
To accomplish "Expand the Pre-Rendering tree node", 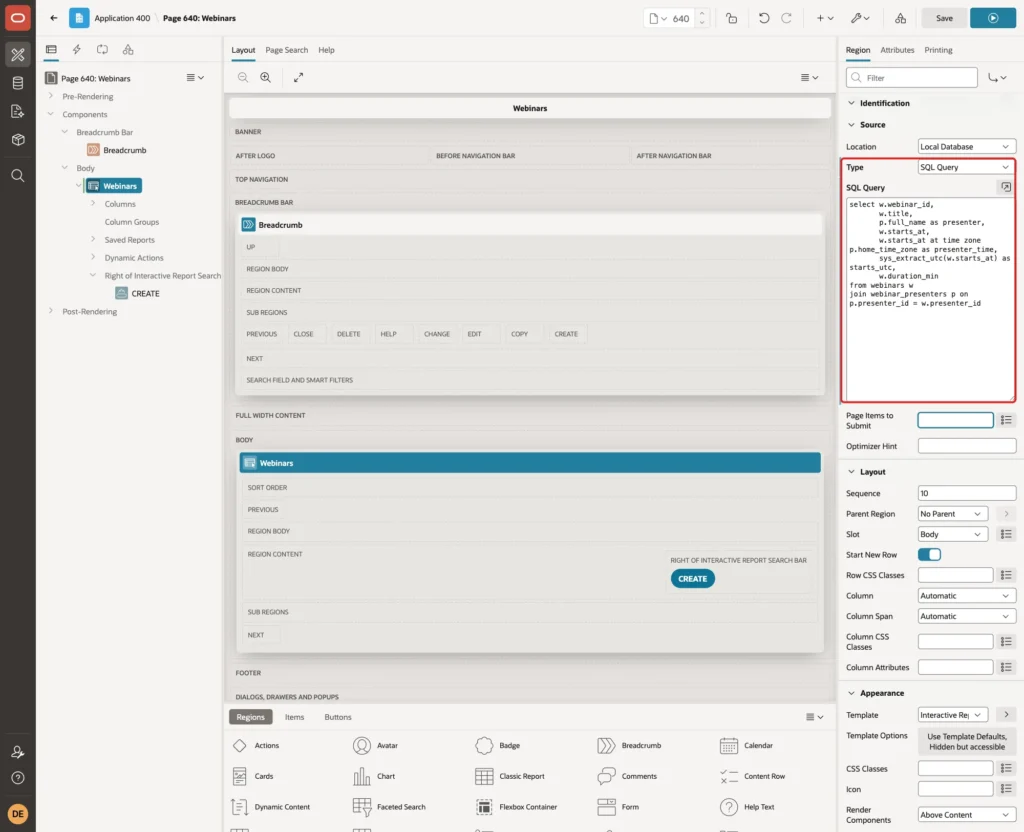I will tap(51, 96).
